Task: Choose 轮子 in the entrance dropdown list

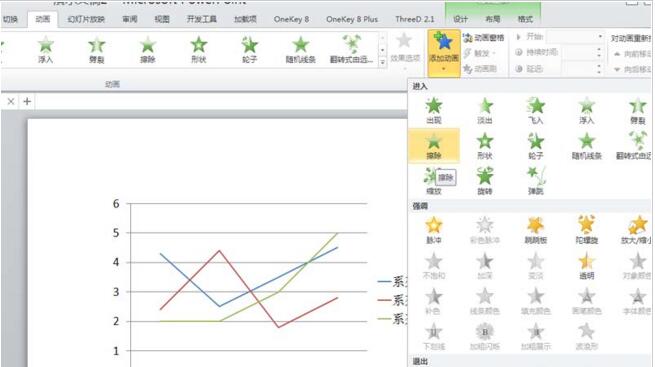Action: 536,146
